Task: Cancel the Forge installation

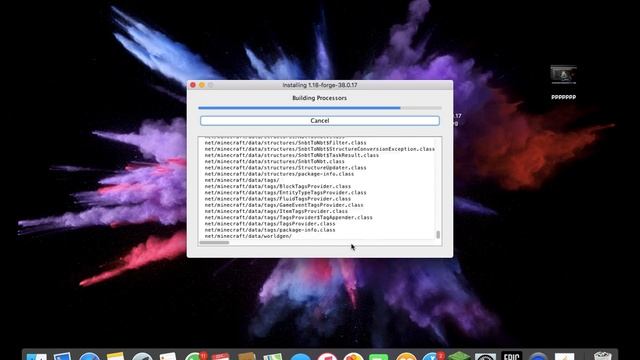Action: pos(320,120)
